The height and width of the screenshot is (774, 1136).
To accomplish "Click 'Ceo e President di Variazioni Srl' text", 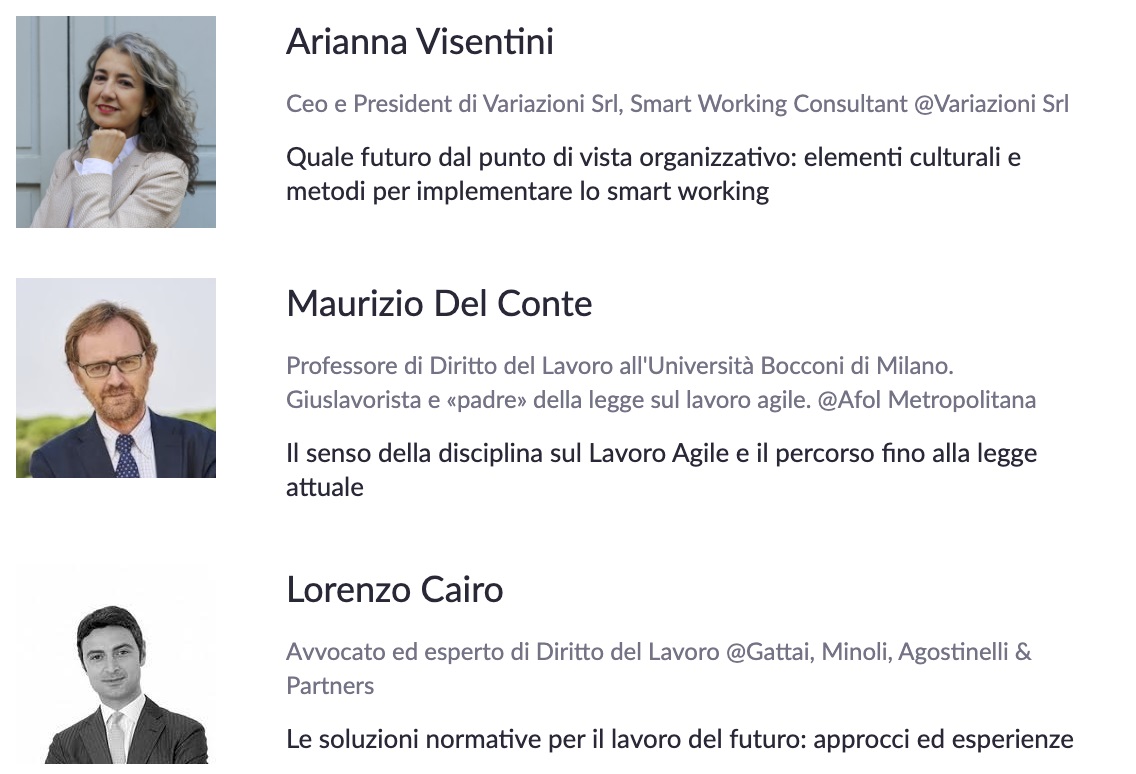I will [453, 104].
